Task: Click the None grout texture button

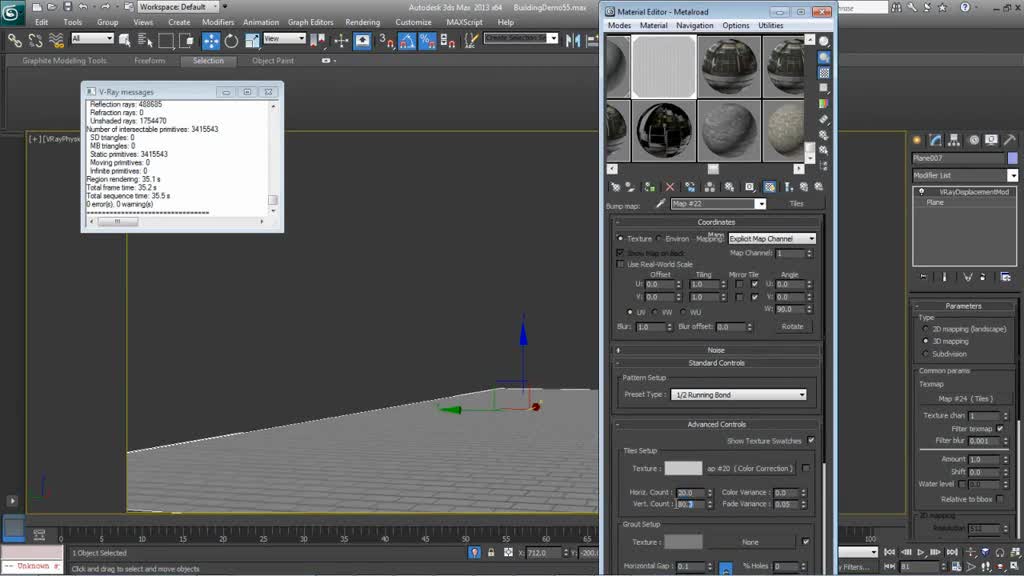Action: 750,542
